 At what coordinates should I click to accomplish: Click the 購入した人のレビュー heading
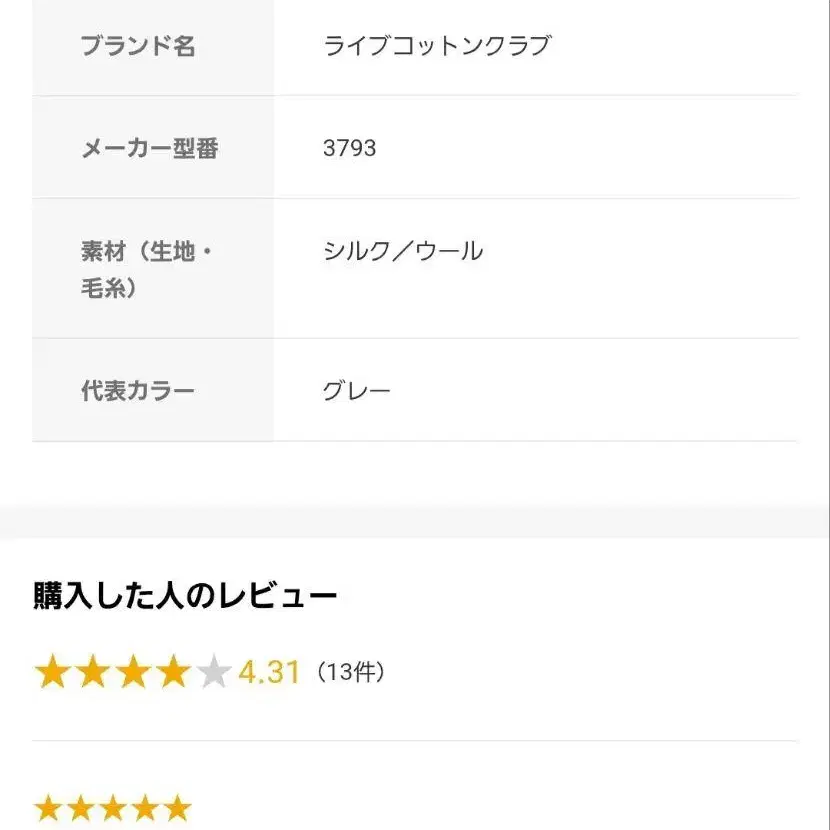(x=185, y=596)
